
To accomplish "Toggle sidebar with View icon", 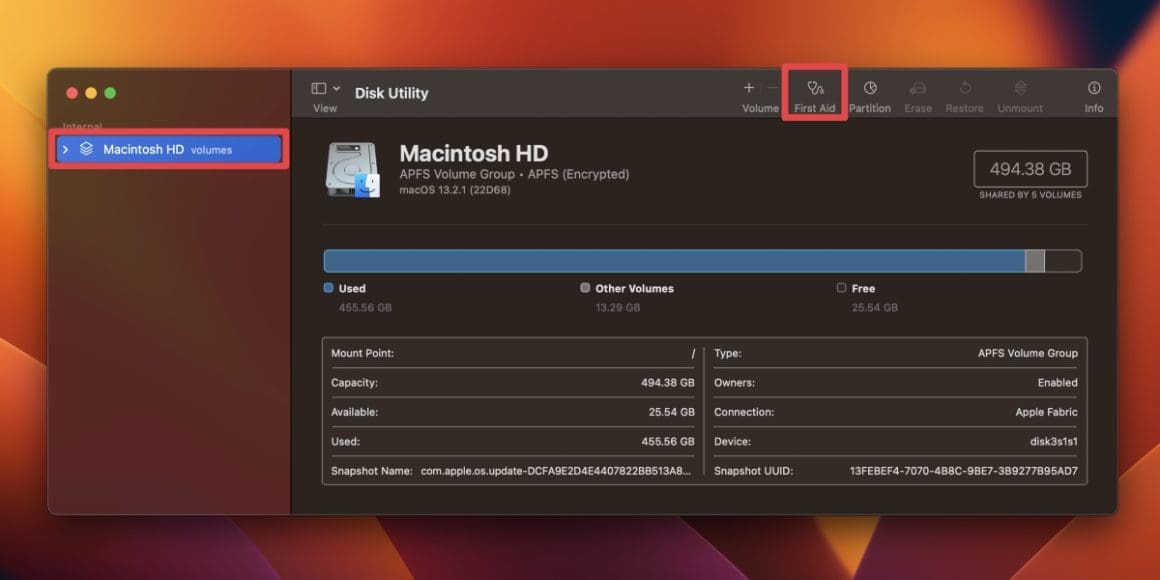I will [319, 89].
